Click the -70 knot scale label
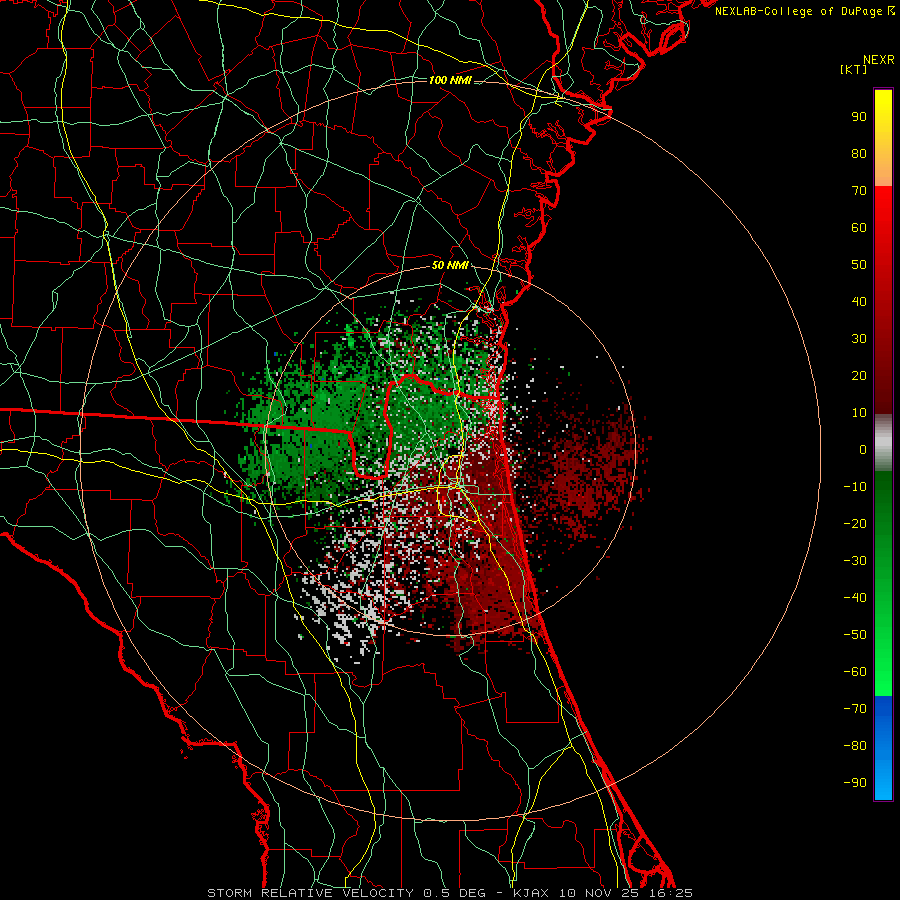 click(x=855, y=709)
